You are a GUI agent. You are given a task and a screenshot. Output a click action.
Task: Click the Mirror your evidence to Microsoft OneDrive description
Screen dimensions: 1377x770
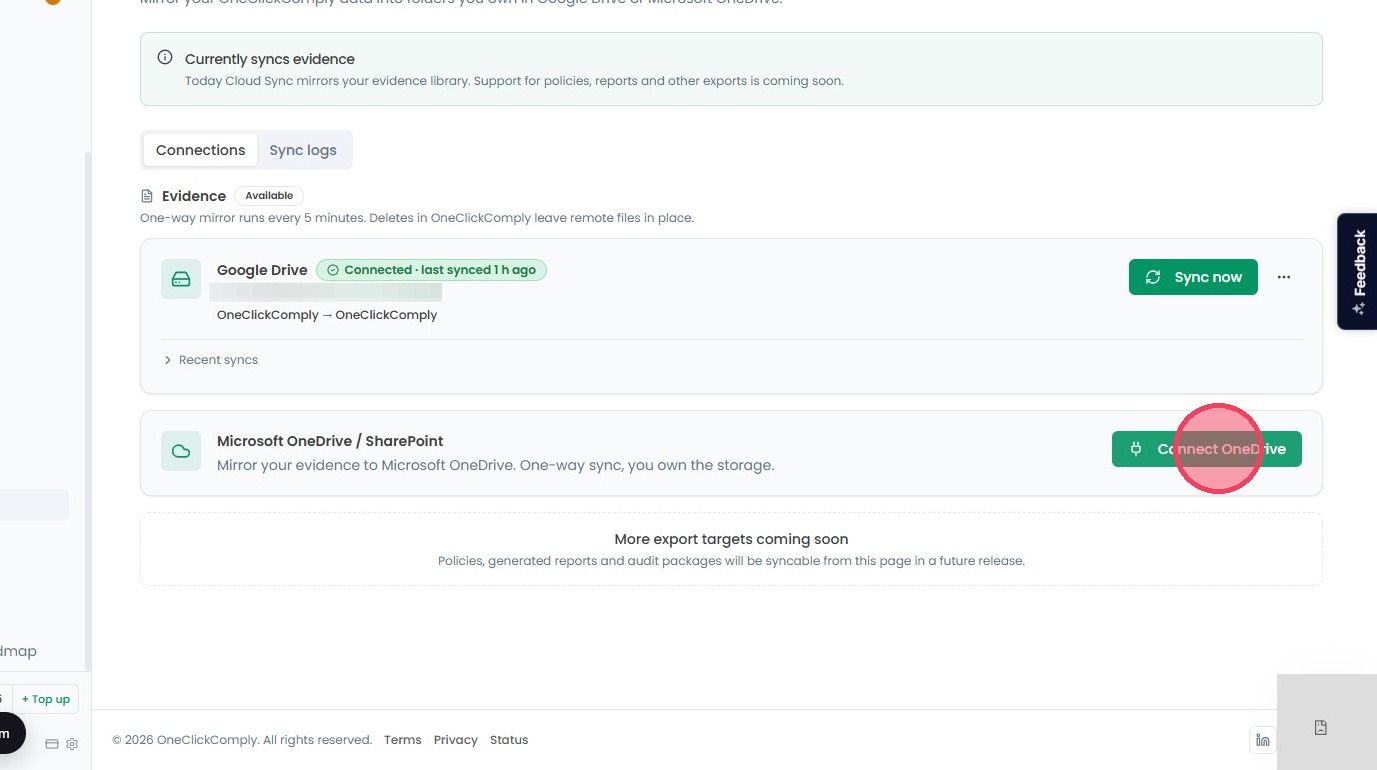click(x=496, y=465)
